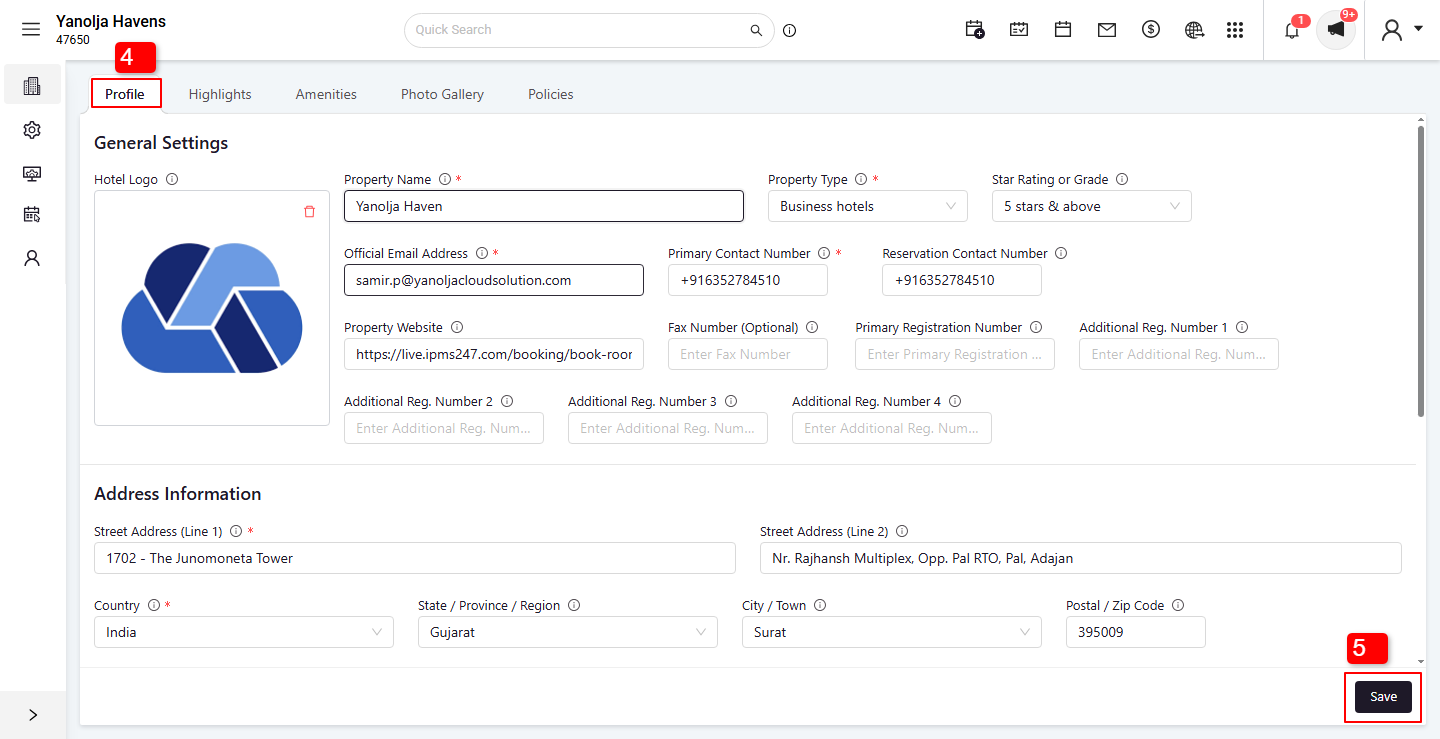Click the Additional Reg. Number 3 field
1440x739 pixels.
click(668, 428)
